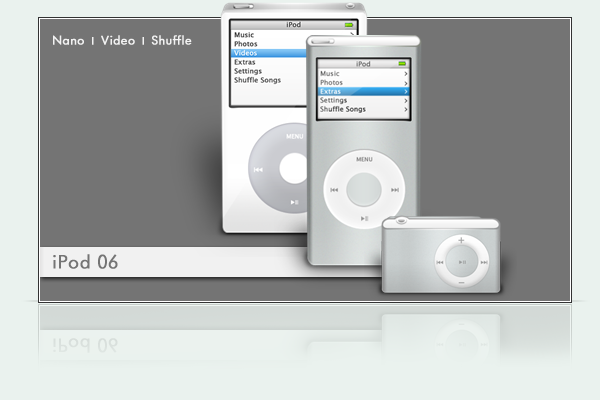Viewport: 600px width, 400px height.
Task: Click the iPod title on Nano screen
Action: (x=363, y=64)
